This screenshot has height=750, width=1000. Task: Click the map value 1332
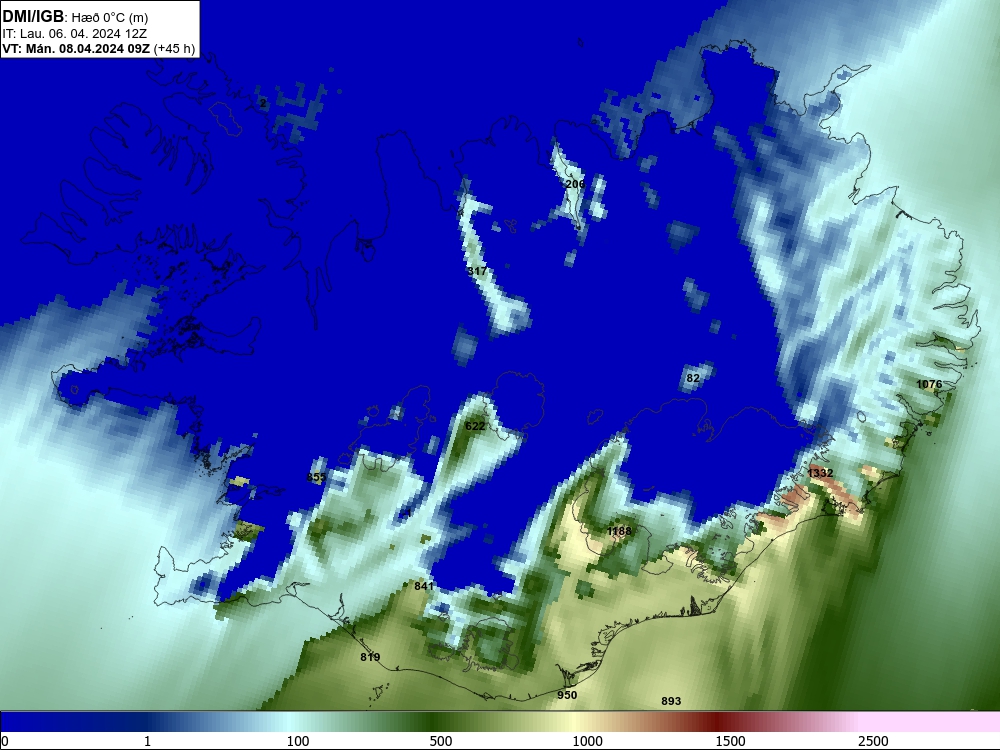pyautogui.click(x=820, y=473)
